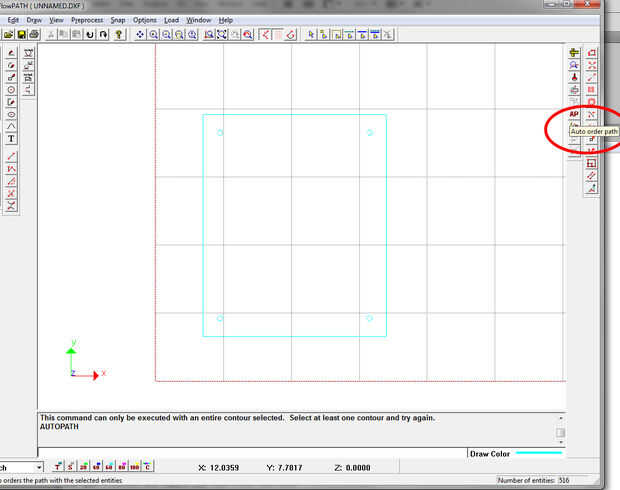Click the bottom-right cyan circle in drawing
The width and height of the screenshot is (620, 490).
click(x=369, y=318)
